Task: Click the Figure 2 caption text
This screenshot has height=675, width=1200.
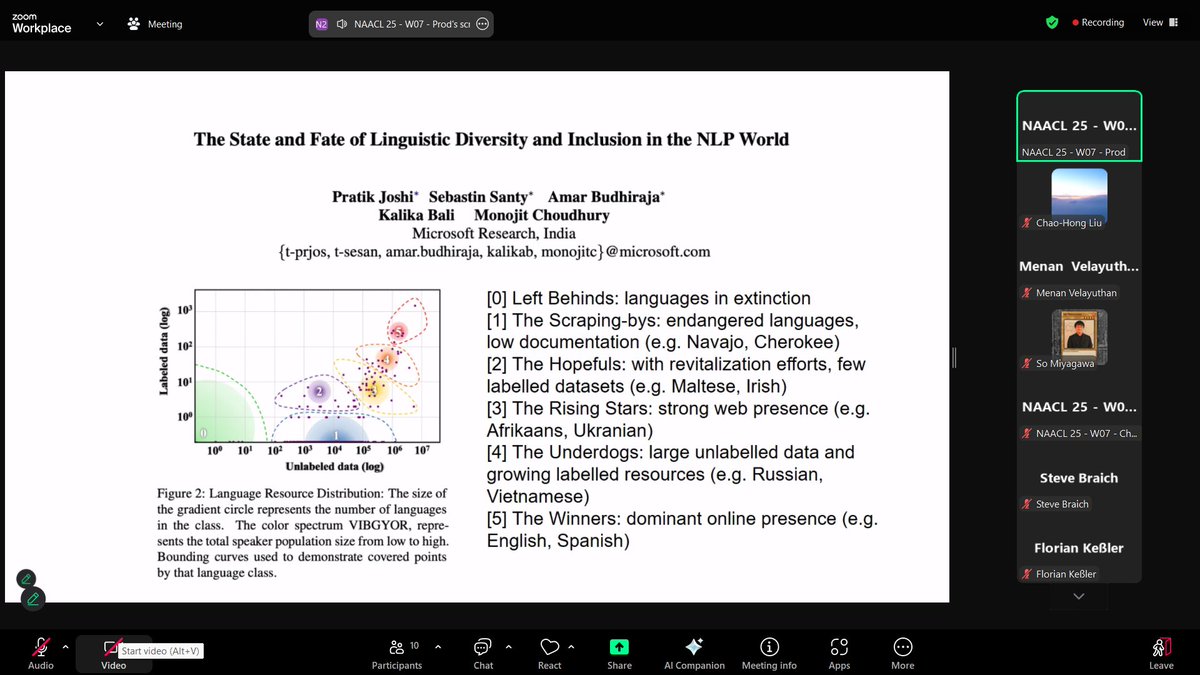Action: pos(303,533)
